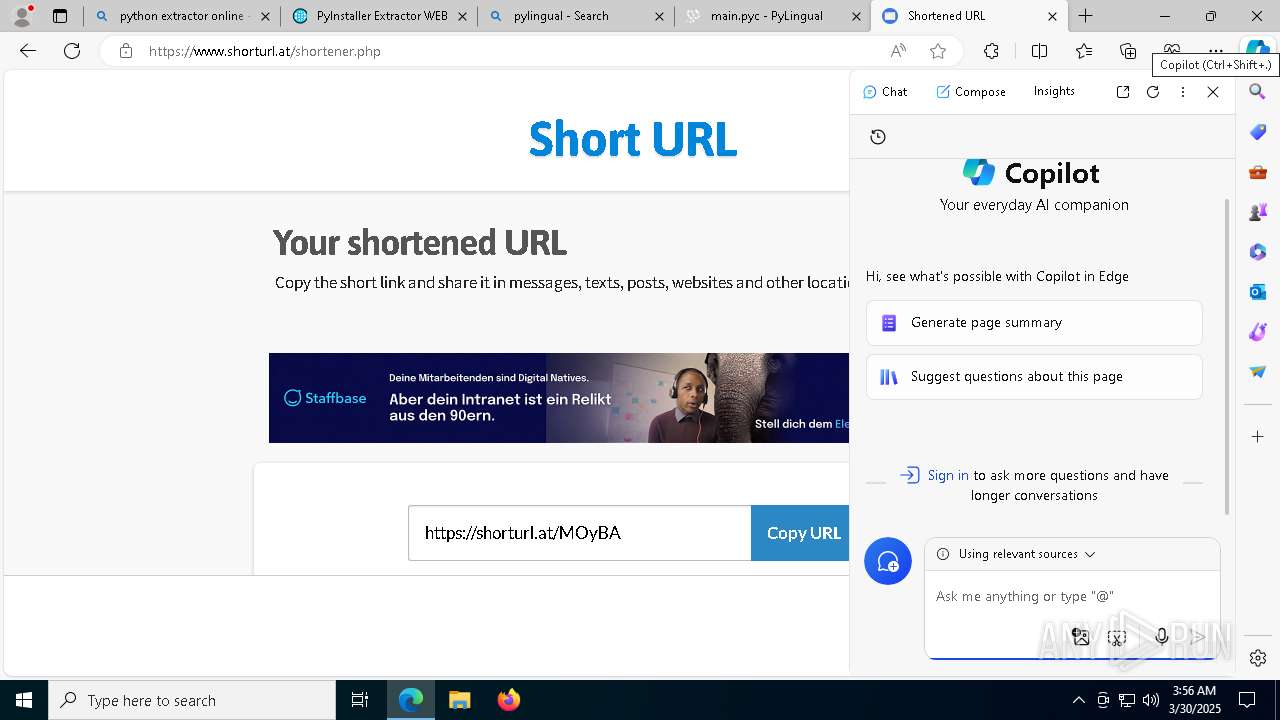Open Copilot more options dots

pos(1183,92)
